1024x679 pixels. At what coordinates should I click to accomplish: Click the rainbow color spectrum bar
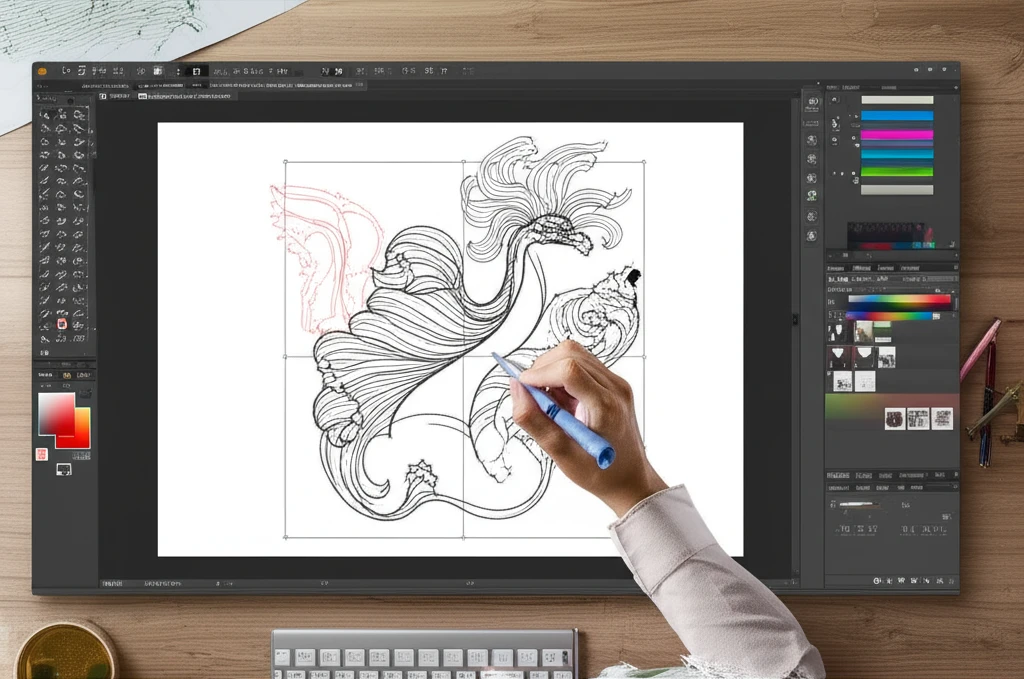pyautogui.click(x=899, y=299)
